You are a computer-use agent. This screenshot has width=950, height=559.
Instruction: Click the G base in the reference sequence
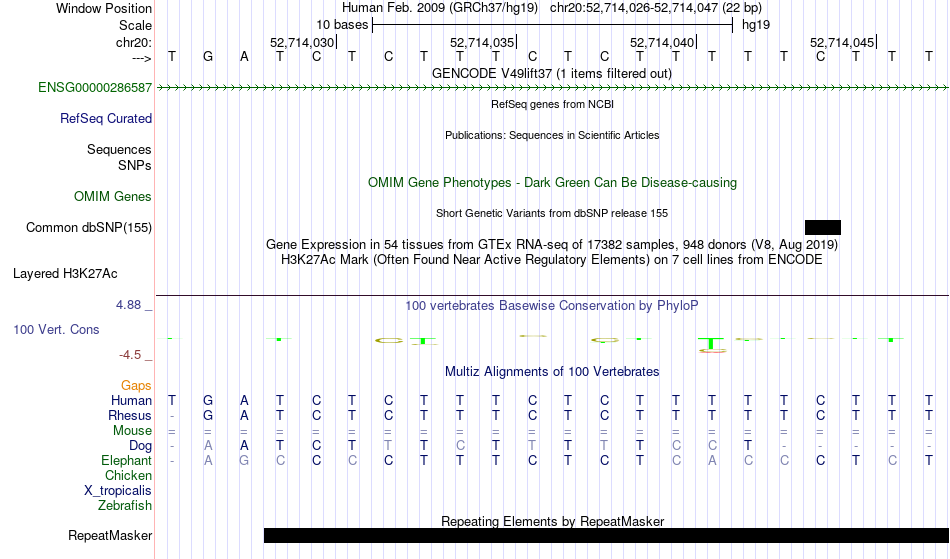coord(208,57)
